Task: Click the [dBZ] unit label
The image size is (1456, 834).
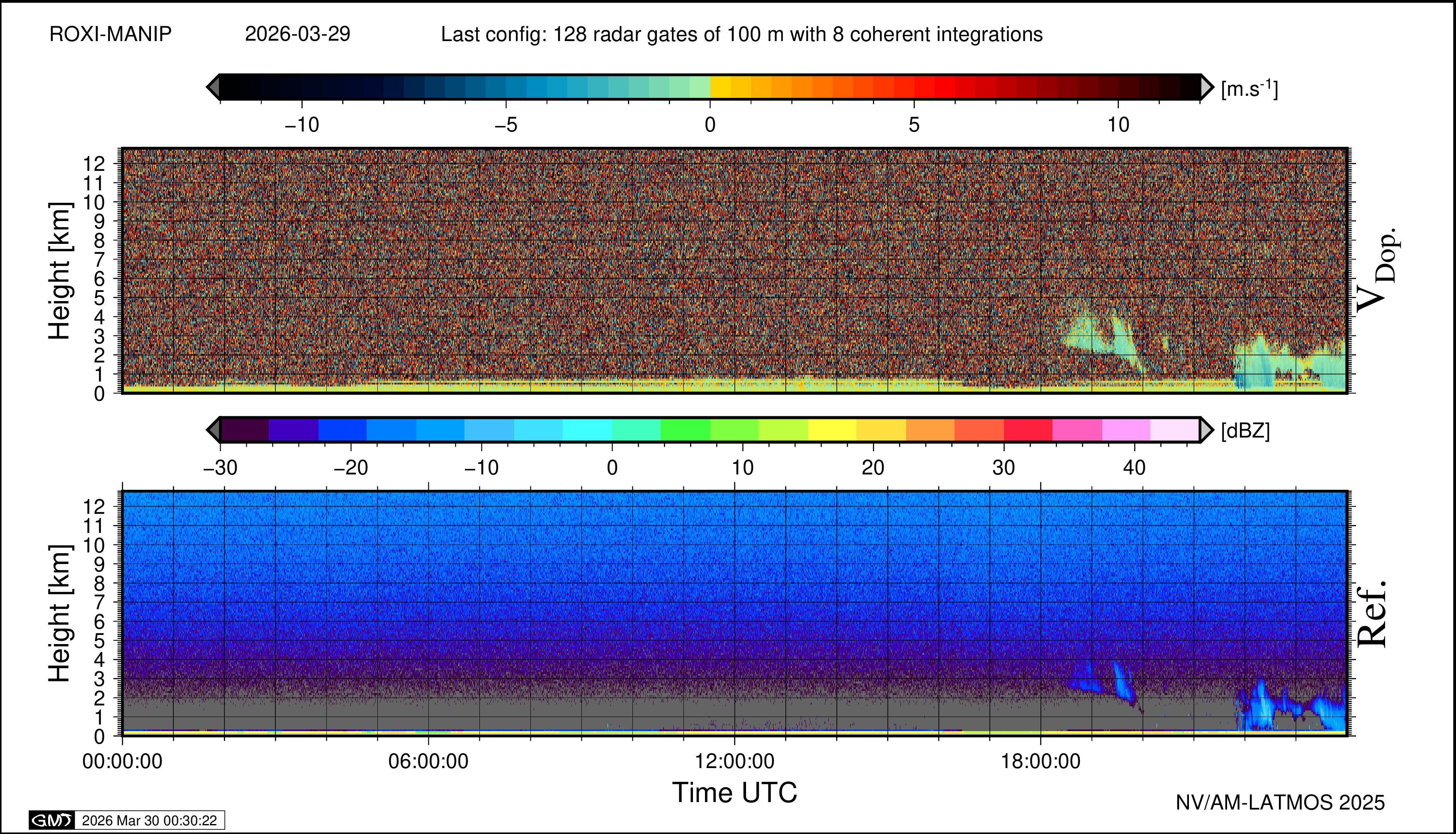Action: click(1245, 431)
